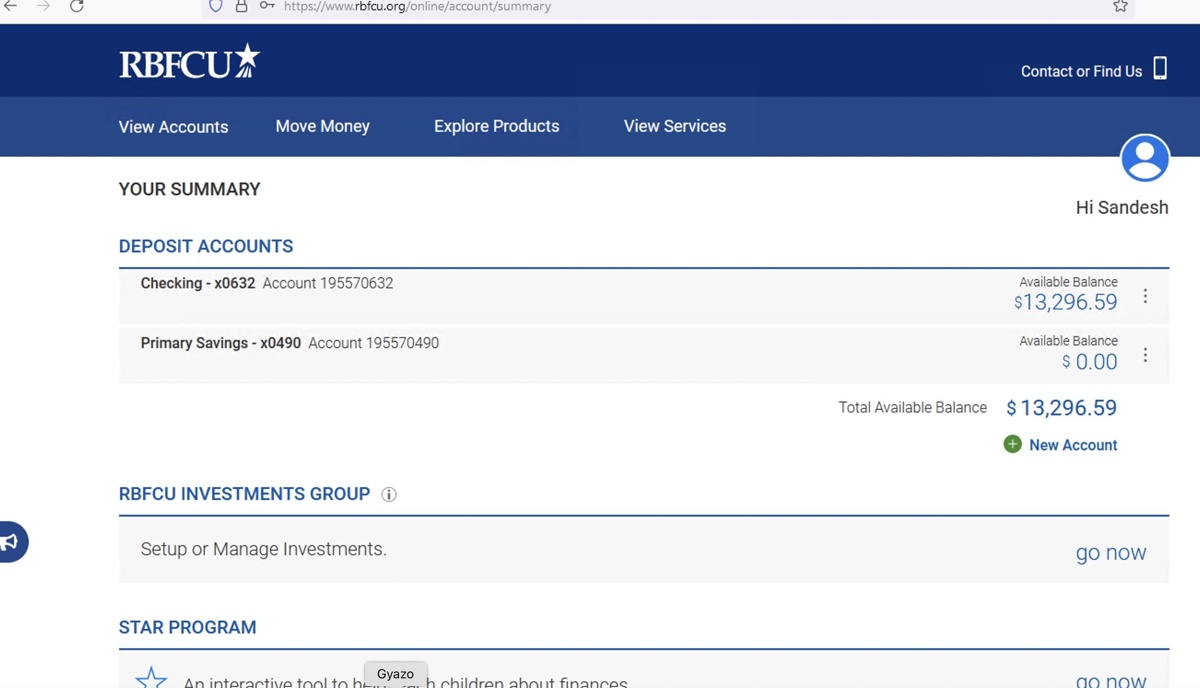This screenshot has height=688, width=1200.
Task: Open the Checking - x0632 account
Action: (198, 283)
